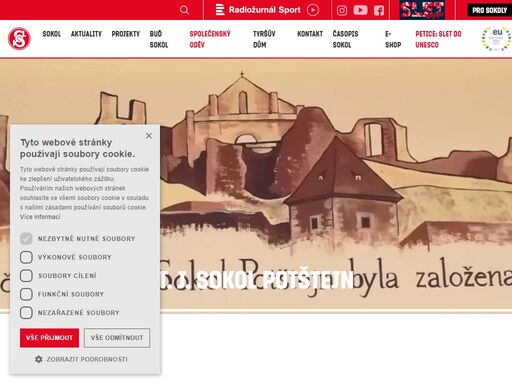
Task: Open the Pro Sokoly button
Action: point(489,10)
